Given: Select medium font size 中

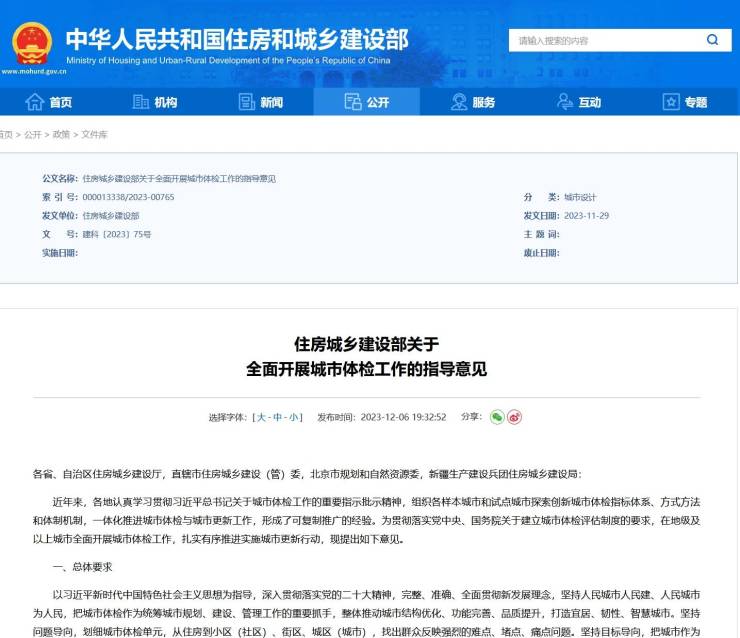Looking at the screenshot, I should 277,417.
